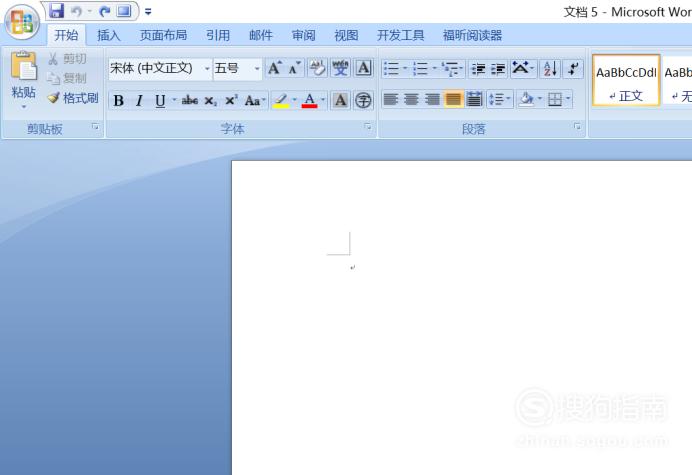
Task: Decrease paragraph indent
Action: click(x=478, y=69)
